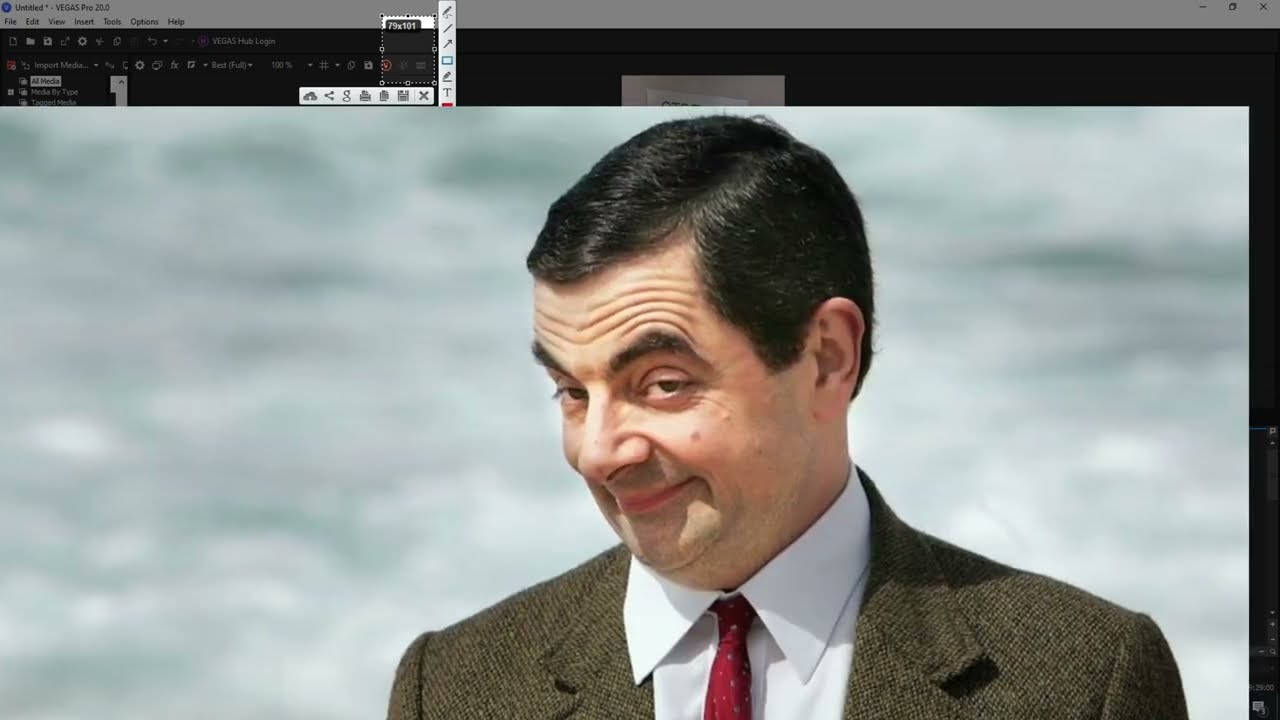Open the Import Media dropdown arrow
This screenshot has width=1280, height=720.
tap(96, 65)
